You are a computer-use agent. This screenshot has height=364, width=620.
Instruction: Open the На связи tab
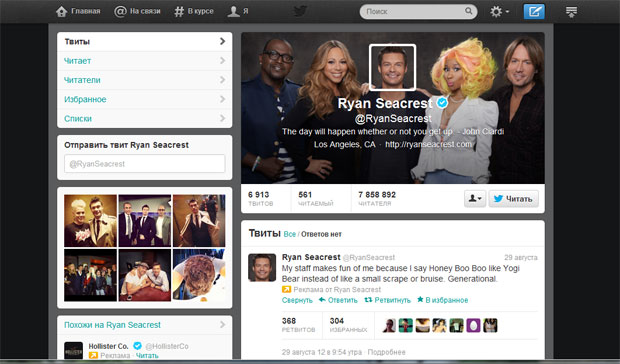pos(137,11)
